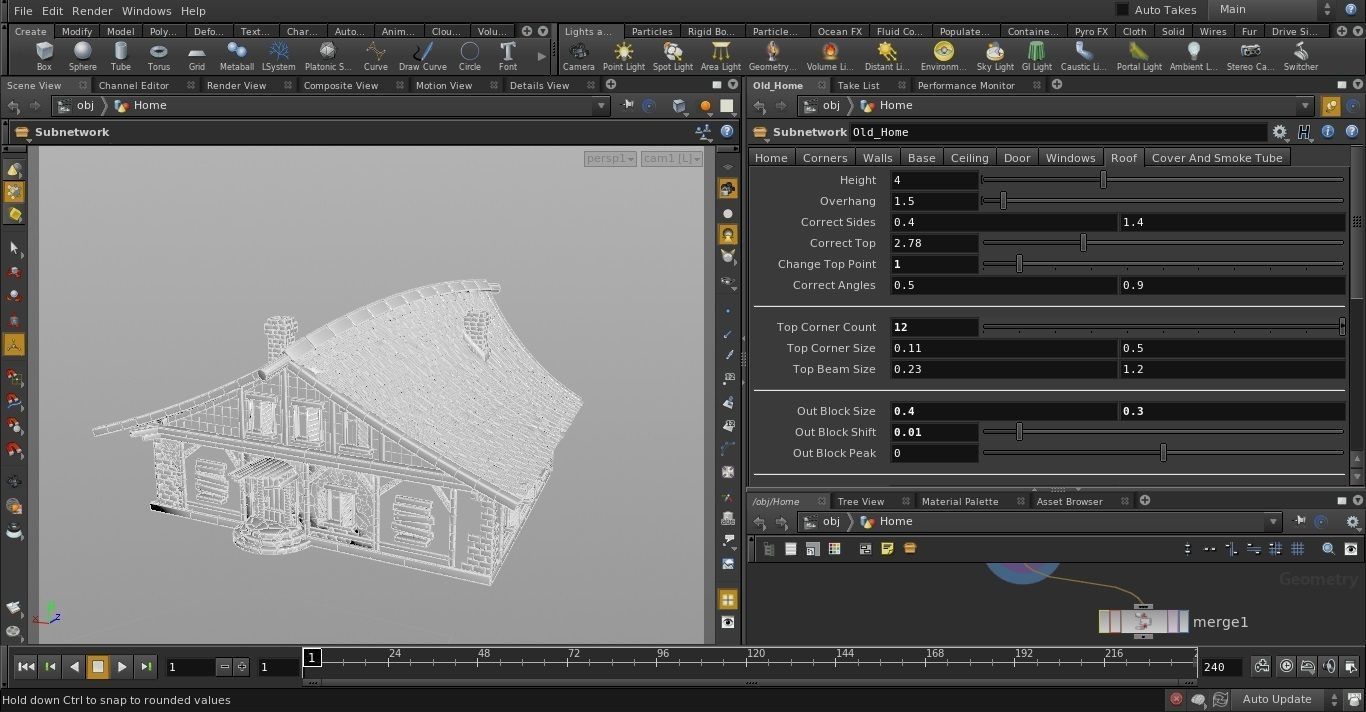Viewport: 1366px width, 712px height.
Task: Select the LSystem tool
Action: [x=279, y=56]
